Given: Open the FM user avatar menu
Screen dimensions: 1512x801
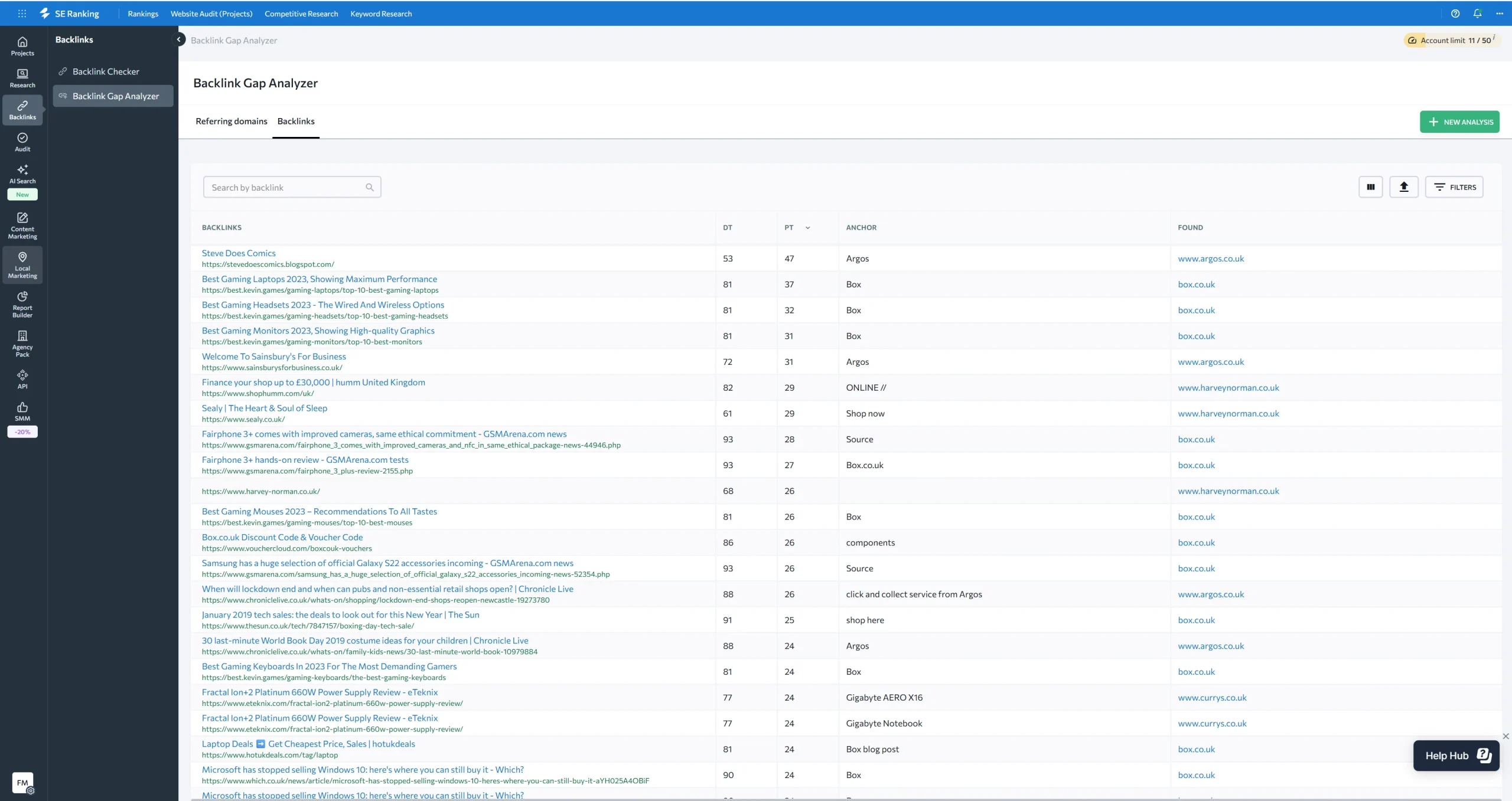Looking at the screenshot, I should pos(22,783).
